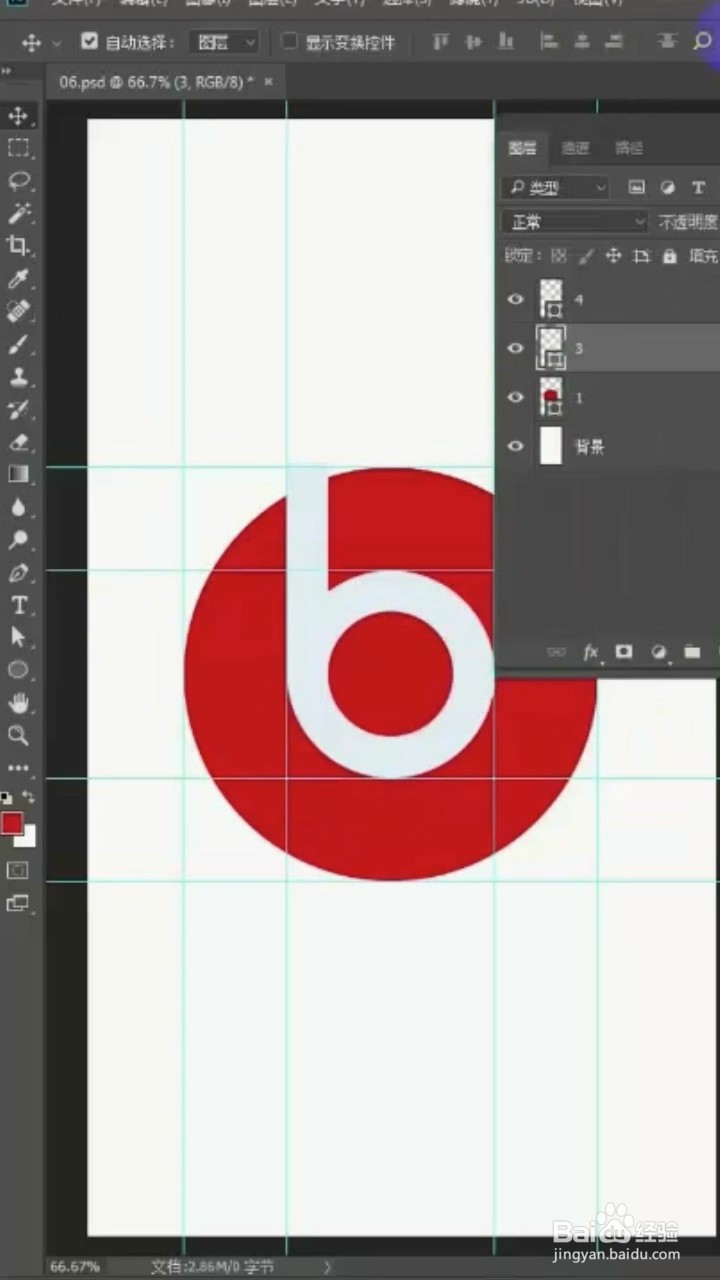Swap foreground and background colors
The width and height of the screenshot is (720, 1280).
pyautogui.click(x=29, y=797)
